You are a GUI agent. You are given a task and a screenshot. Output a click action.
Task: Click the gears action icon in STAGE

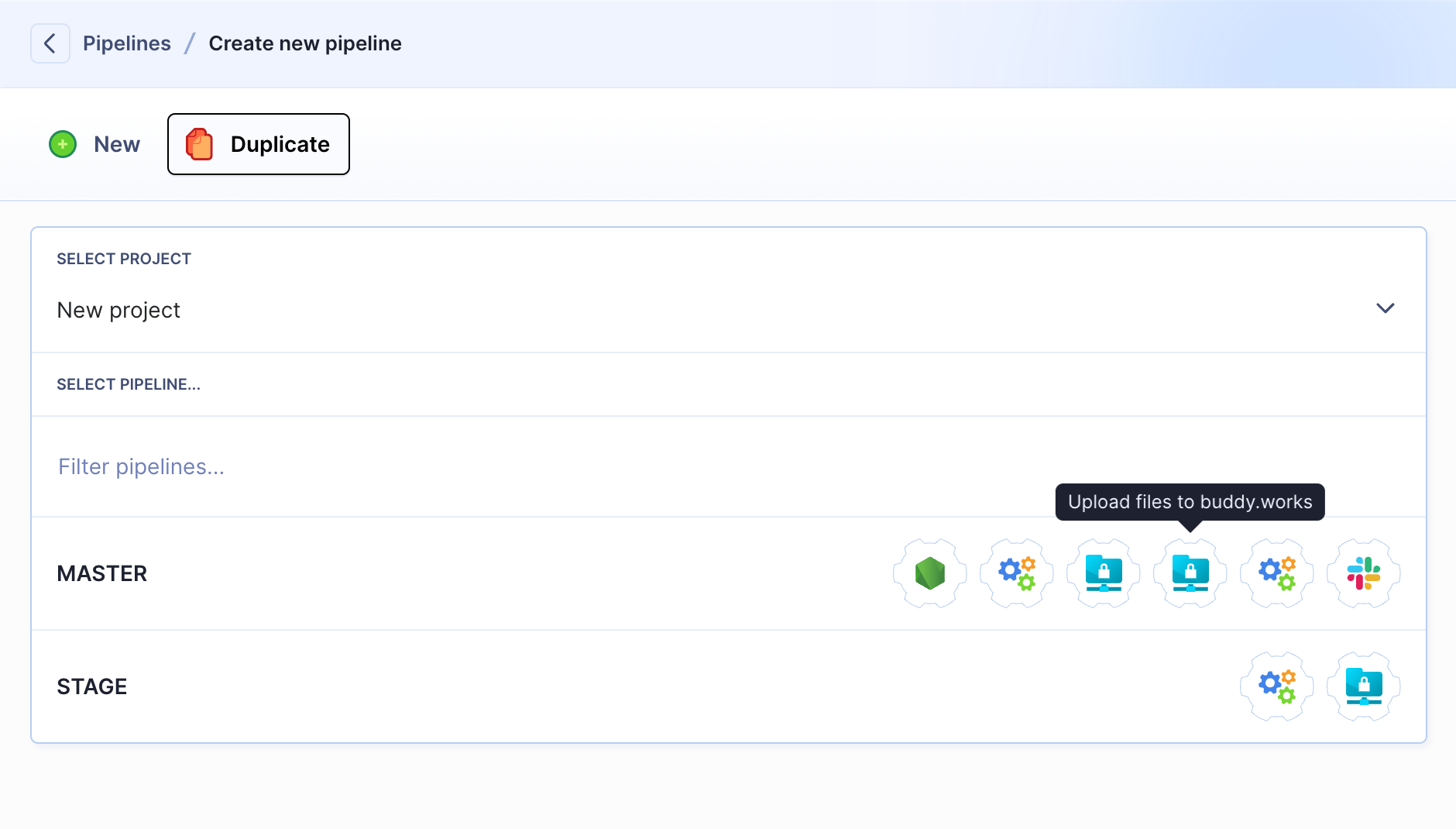[x=1277, y=686]
